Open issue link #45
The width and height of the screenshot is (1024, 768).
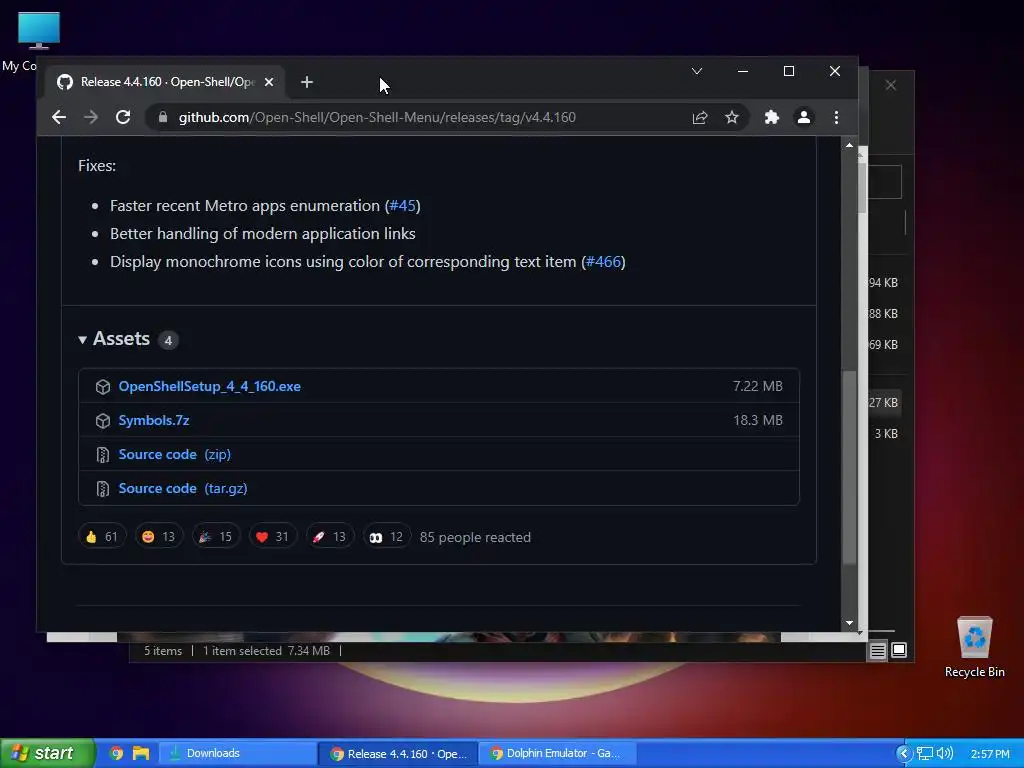402,206
